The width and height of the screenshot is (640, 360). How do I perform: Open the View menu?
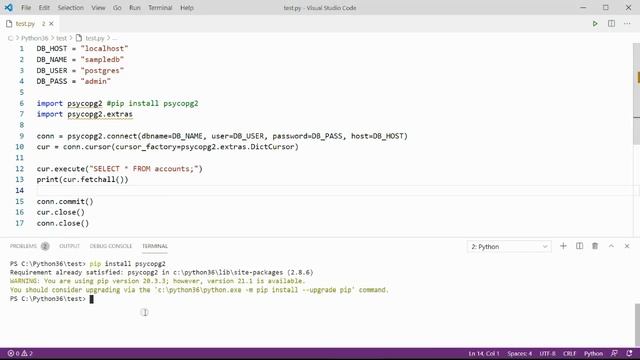[x=98, y=8]
